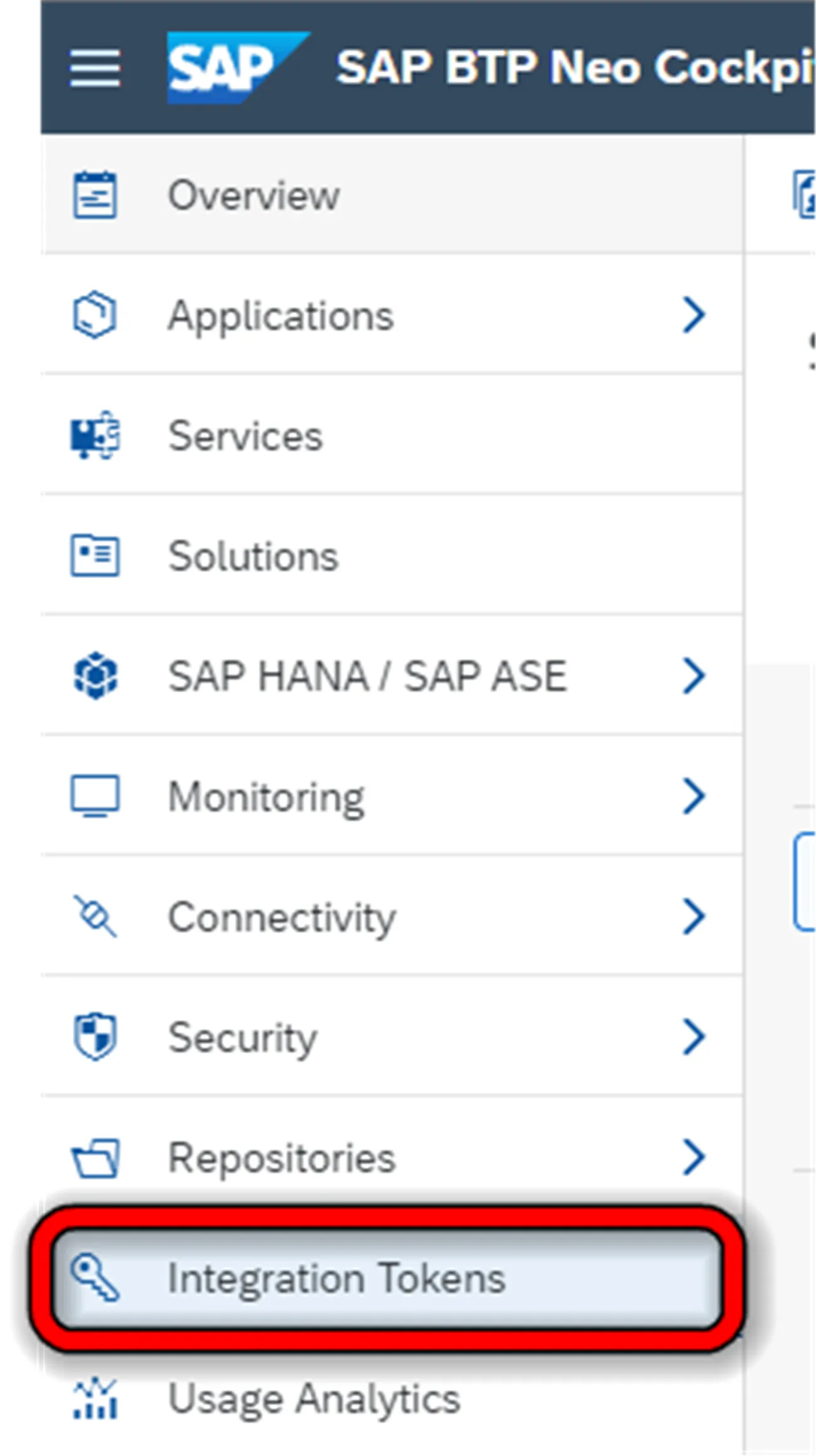Click the SAP HANA / SAP ASE icon
Image resolution: width=816 pixels, height=1456 pixels.
pos(95,676)
